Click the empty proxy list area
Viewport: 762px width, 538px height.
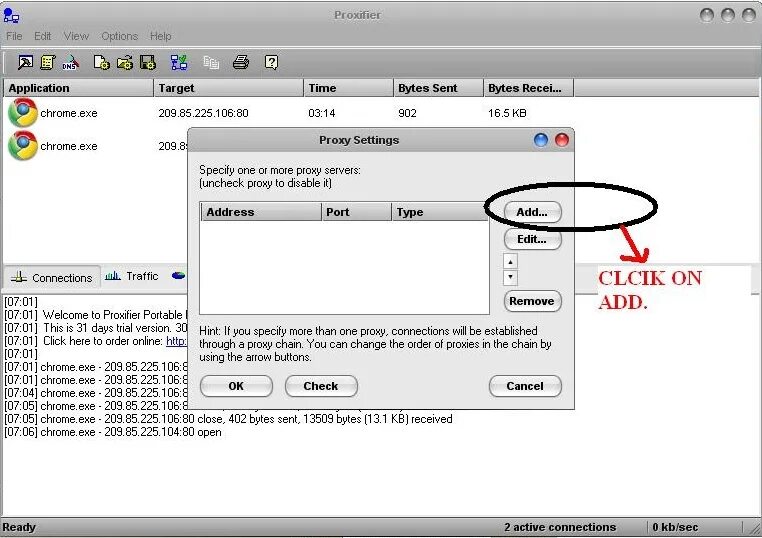click(344, 268)
